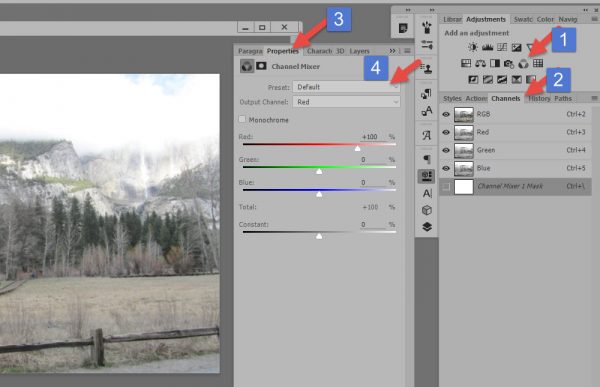Image resolution: width=600 pixels, height=387 pixels.
Task: Add a Levels adjustment
Action: 487,47
